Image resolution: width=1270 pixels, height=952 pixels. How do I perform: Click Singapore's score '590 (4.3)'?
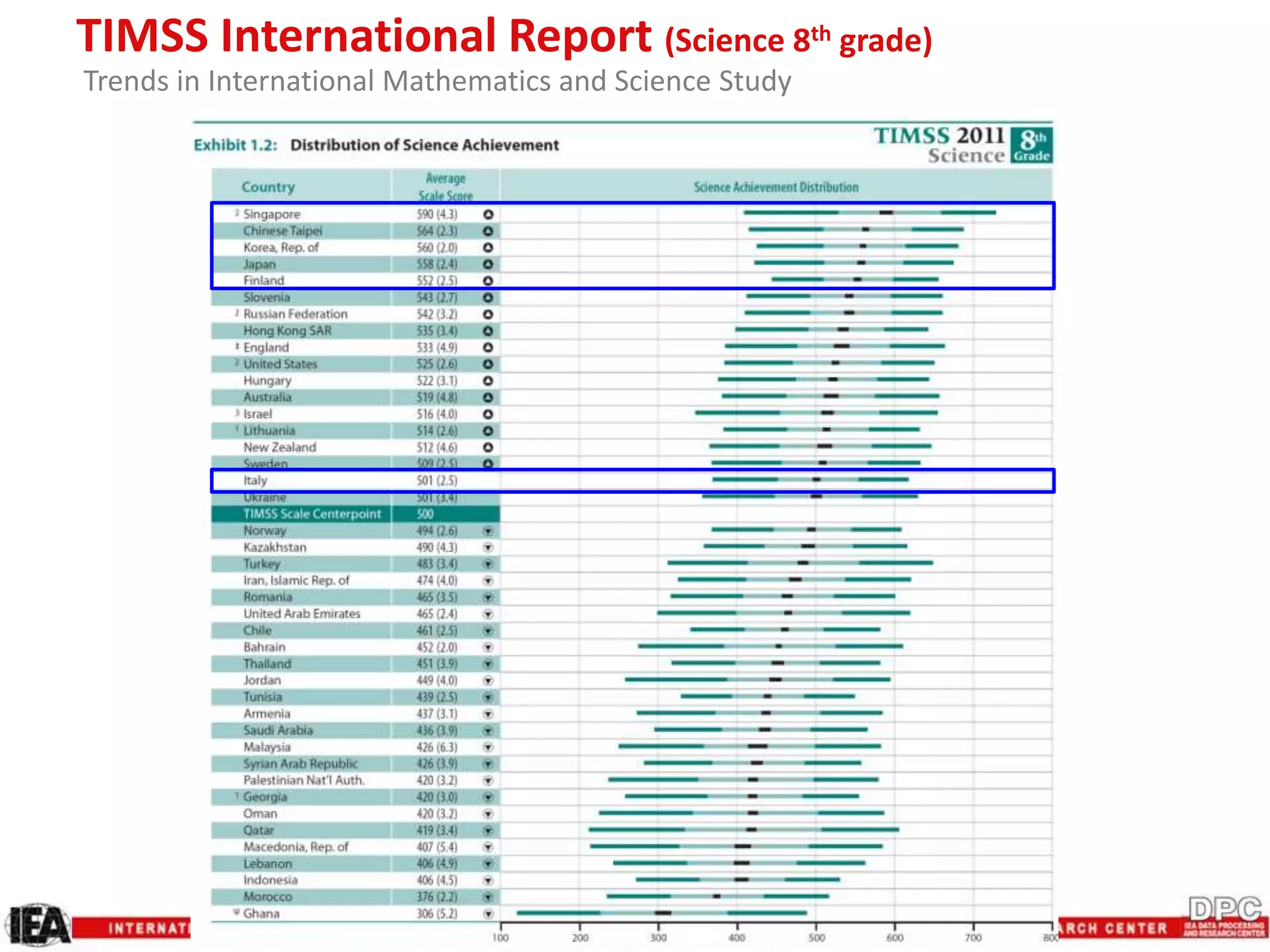pos(437,214)
